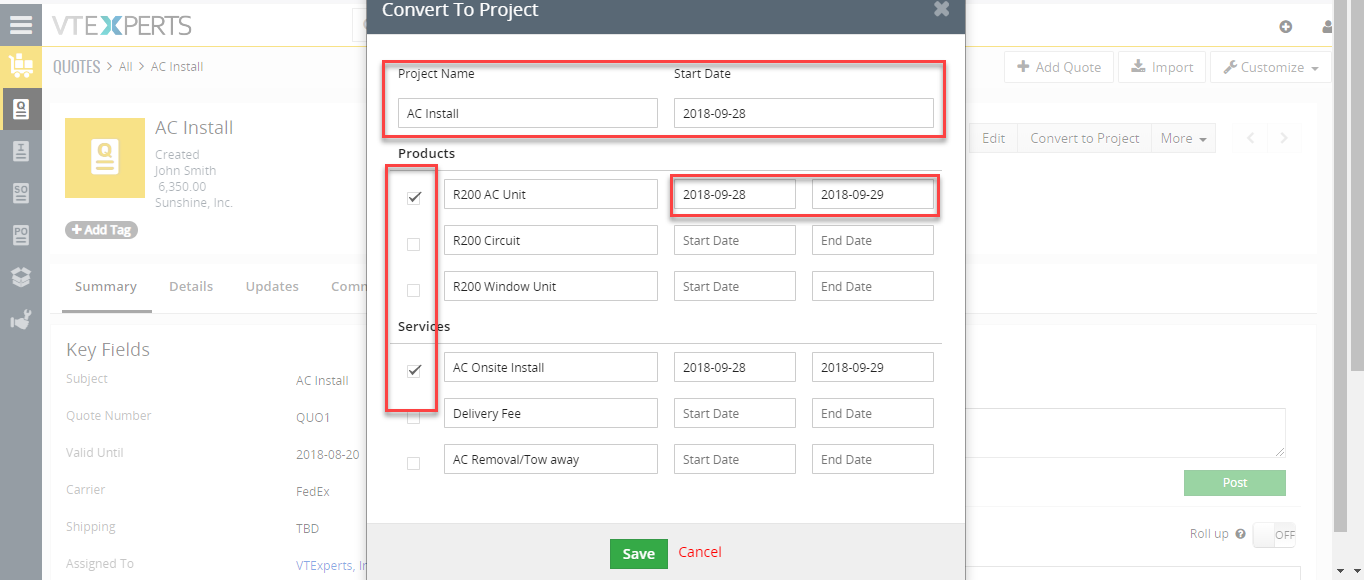The width and height of the screenshot is (1364, 580).
Task: Click AC Removal/Tow away Start Date field
Action: point(735,459)
